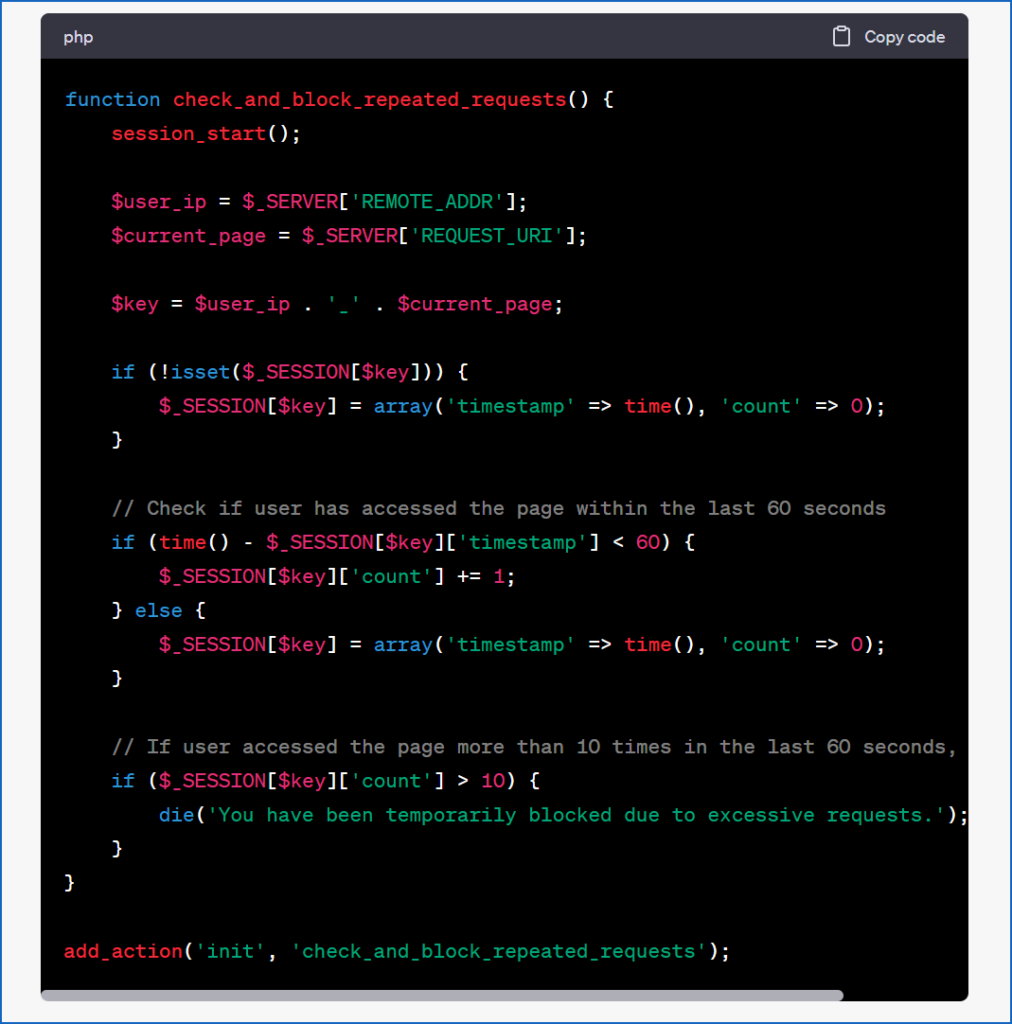The image size is (1012, 1024).
Task: Click the function name check_and_block_repeated_requests in the declaration
Action: 370,99
